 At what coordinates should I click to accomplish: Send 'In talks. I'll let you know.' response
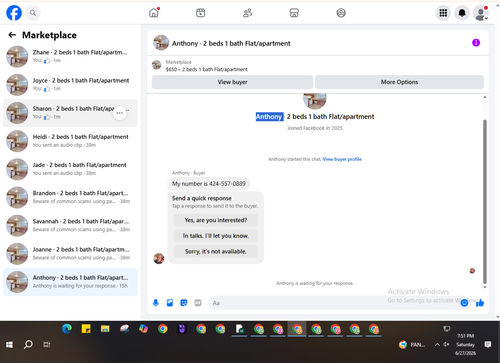pyautogui.click(x=216, y=236)
